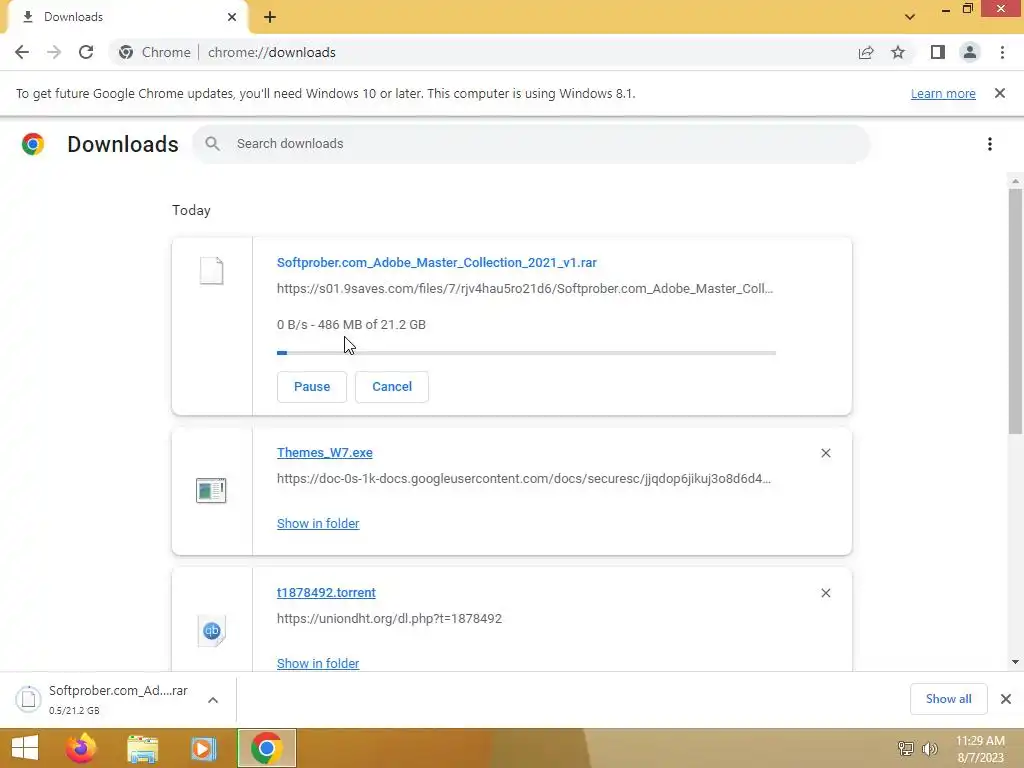Image resolution: width=1024 pixels, height=768 pixels.
Task: Click the googleusercontent source URL text
Action: tap(524, 479)
